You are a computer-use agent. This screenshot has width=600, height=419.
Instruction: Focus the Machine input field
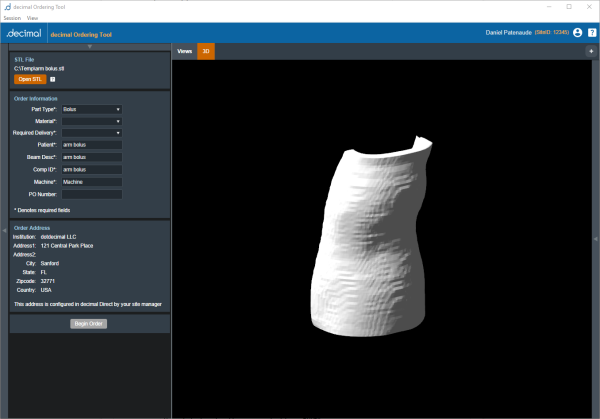click(x=92, y=182)
